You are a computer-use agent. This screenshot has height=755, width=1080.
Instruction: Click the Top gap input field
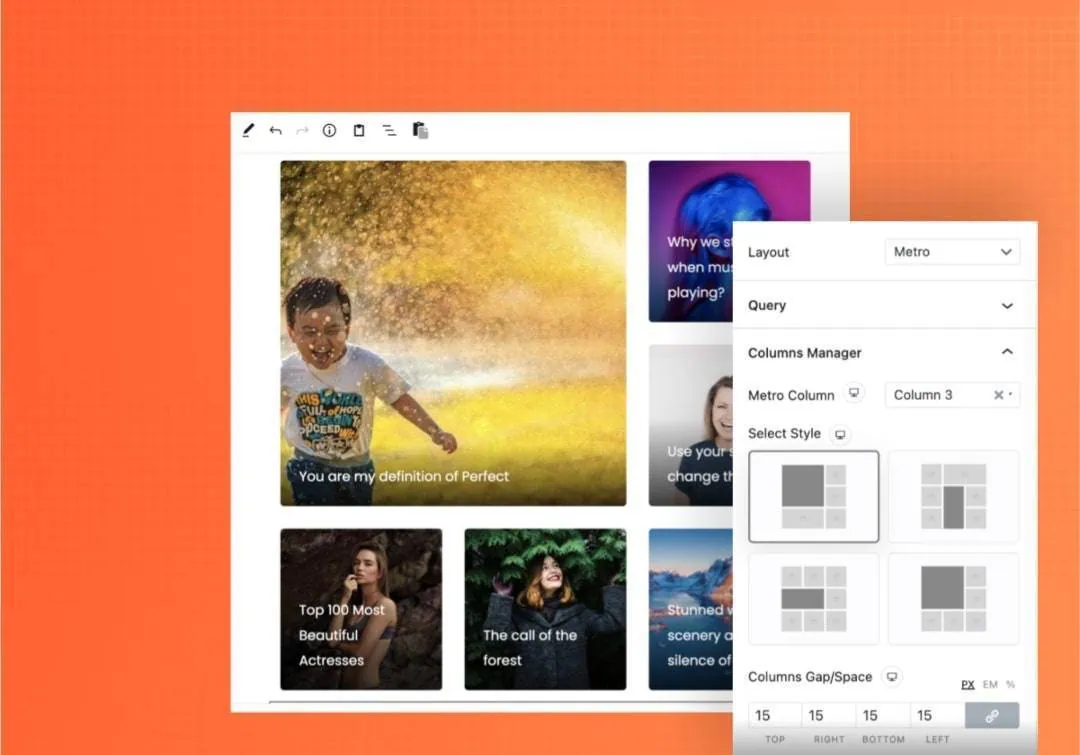pyautogui.click(x=775, y=715)
